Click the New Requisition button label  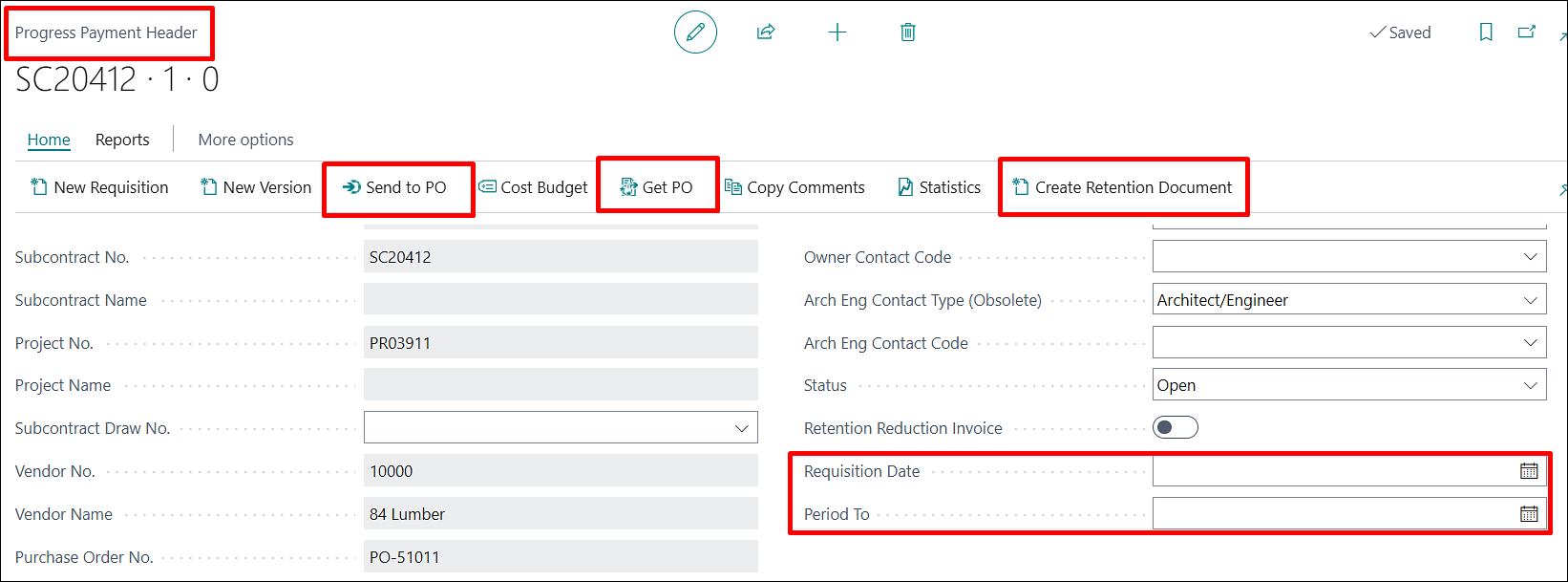[x=111, y=187]
